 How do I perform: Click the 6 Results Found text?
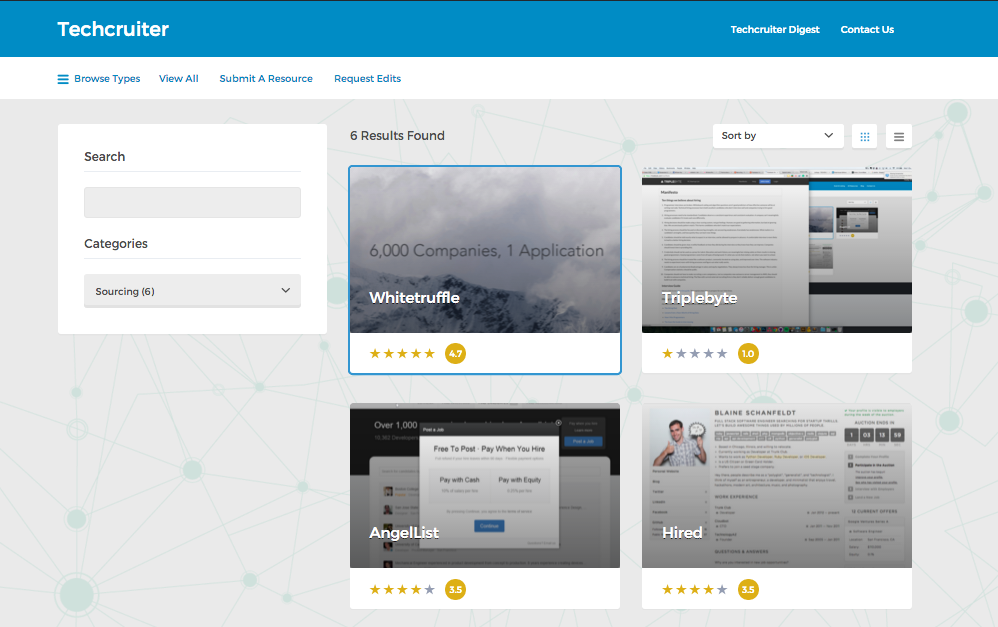pyautogui.click(x=397, y=136)
